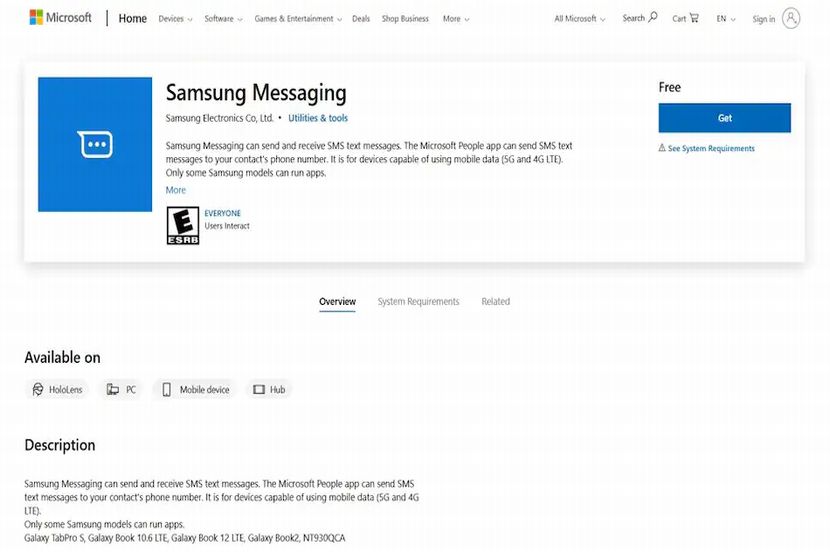The height and width of the screenshot is (552, 830).
Task: Click the Galaxy TabPro S device list line
Action: pos(185,538)
